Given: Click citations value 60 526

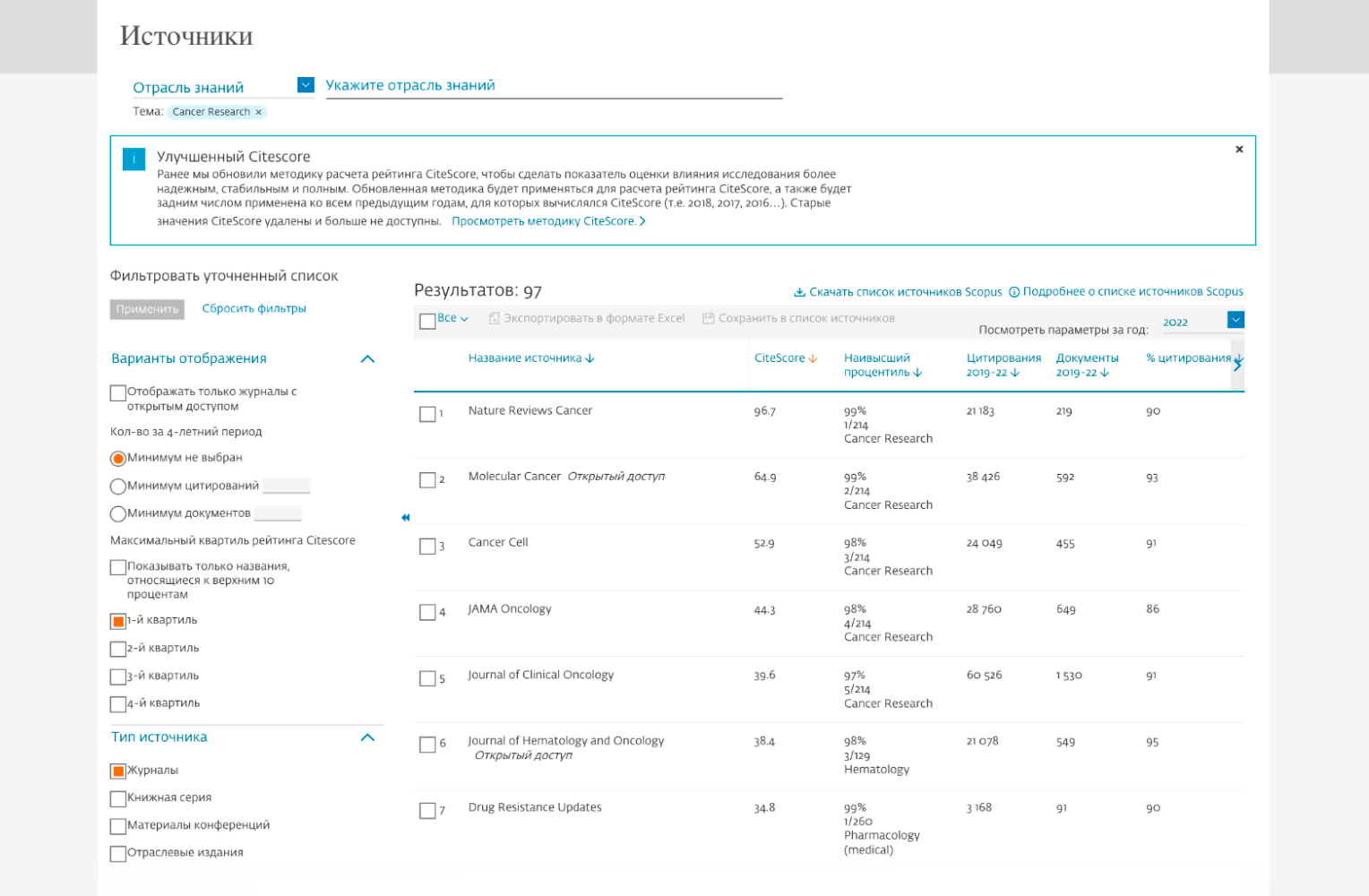Looking at the screenshot, I should point(984,676).
